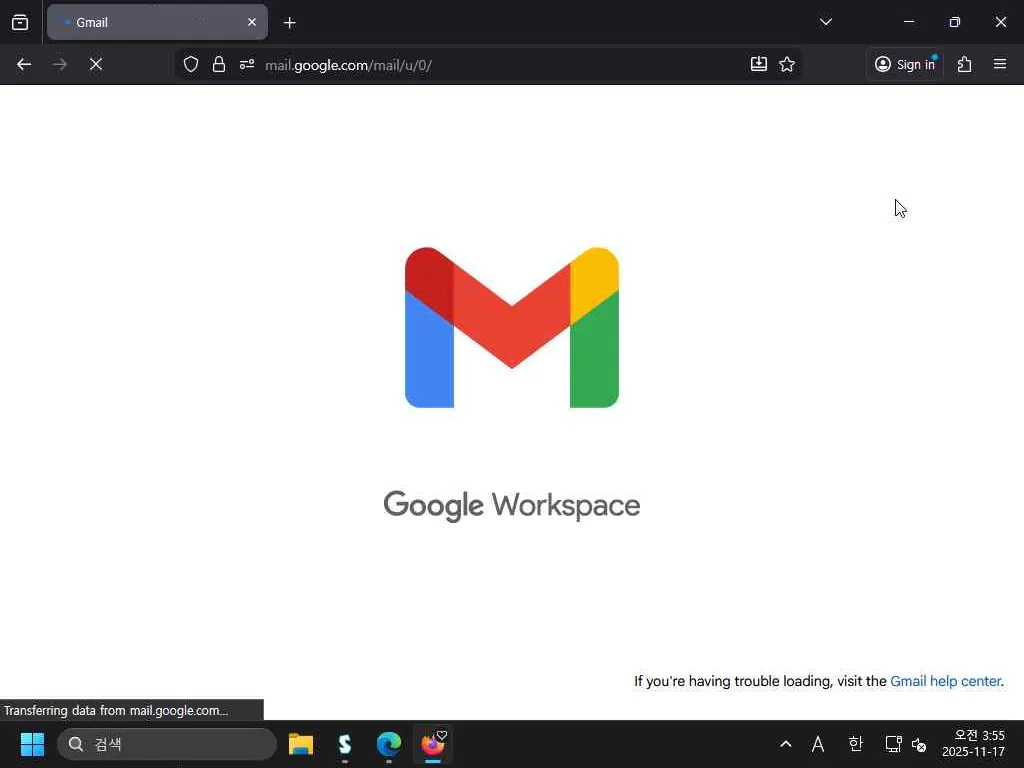The height and width of the screenshot is (768, 1024).
Task: Go forward with the right arrow
Action: click(x=59, y=64)
